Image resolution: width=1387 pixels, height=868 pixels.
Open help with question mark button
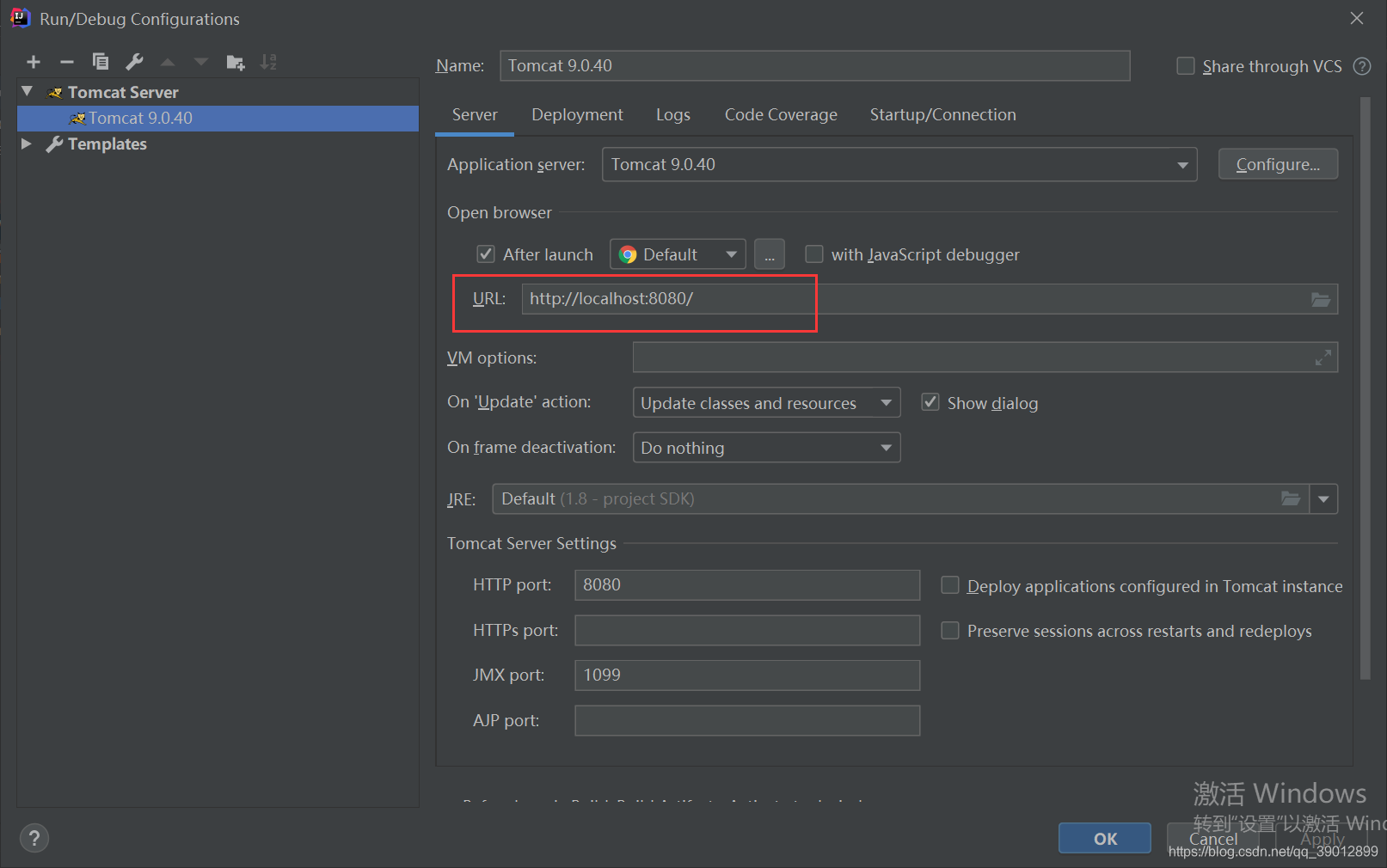click(x=34, y=838)
